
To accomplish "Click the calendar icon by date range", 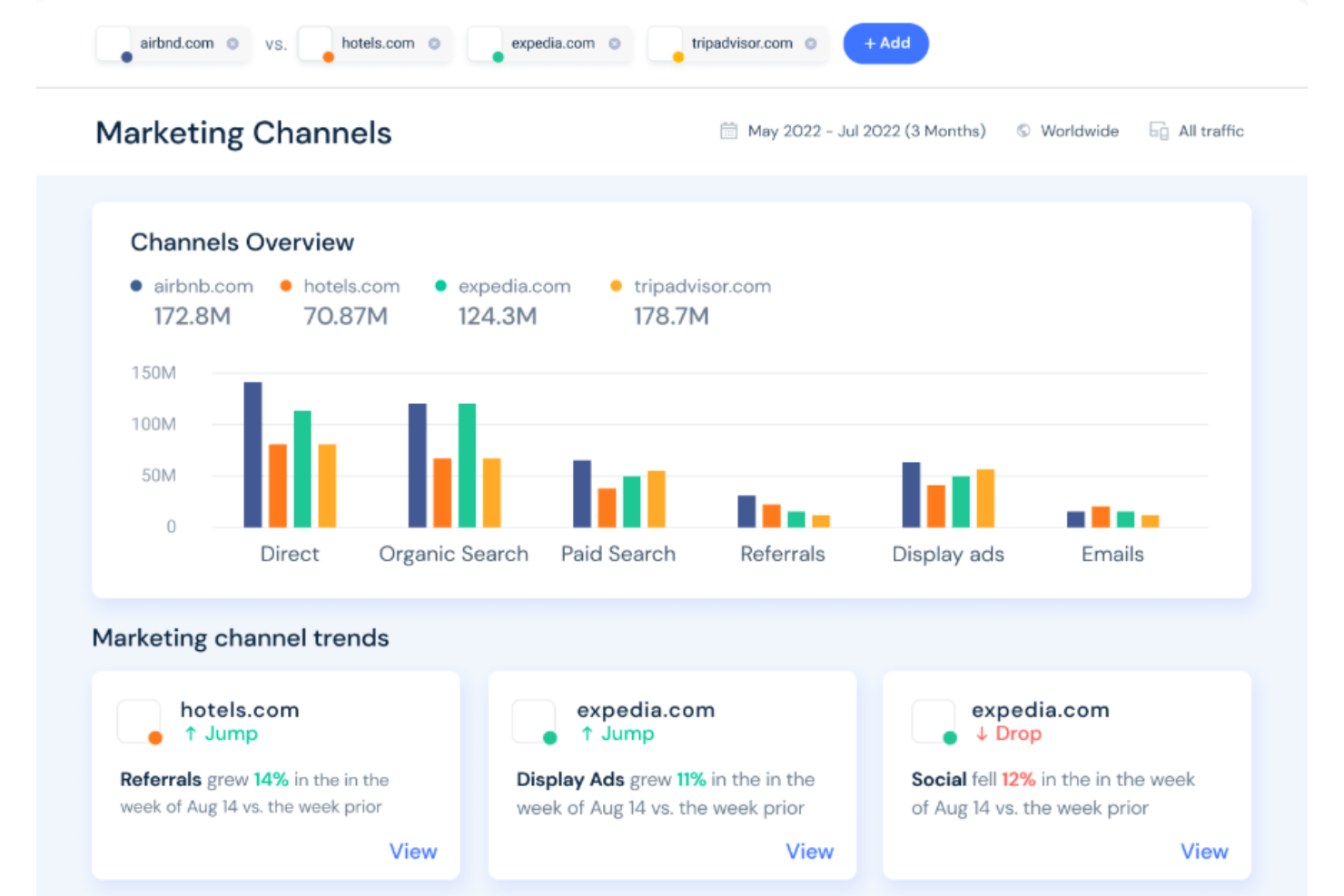I will click(x=728, y=131).
